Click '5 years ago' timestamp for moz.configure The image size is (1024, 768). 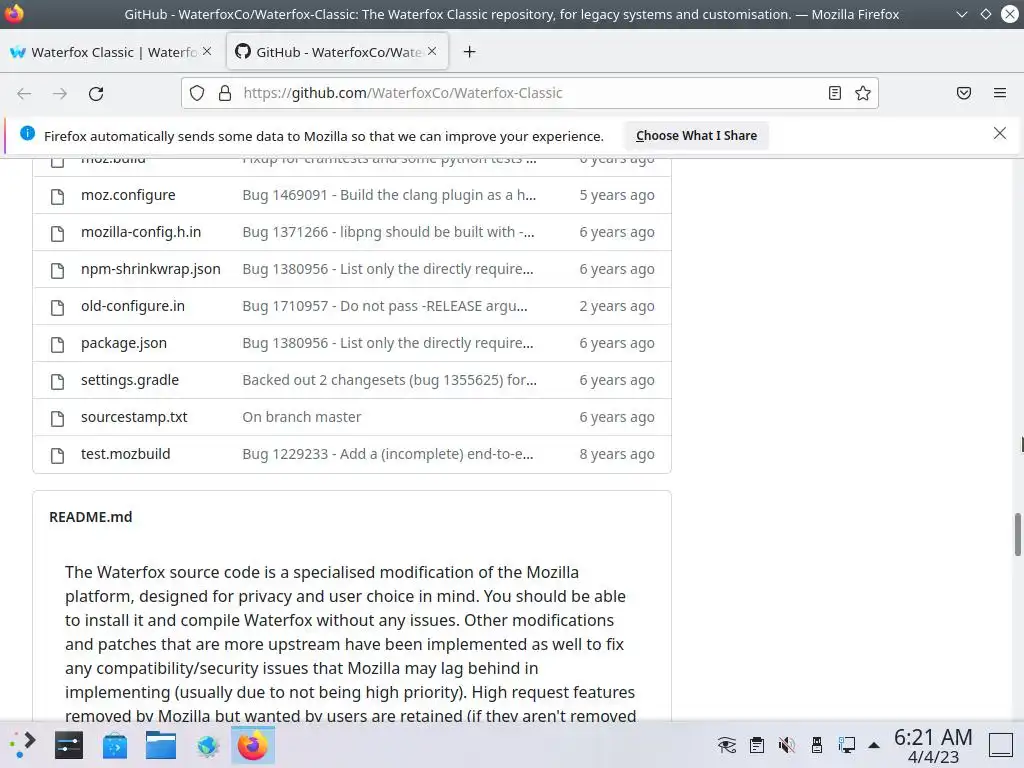[616, 195]
